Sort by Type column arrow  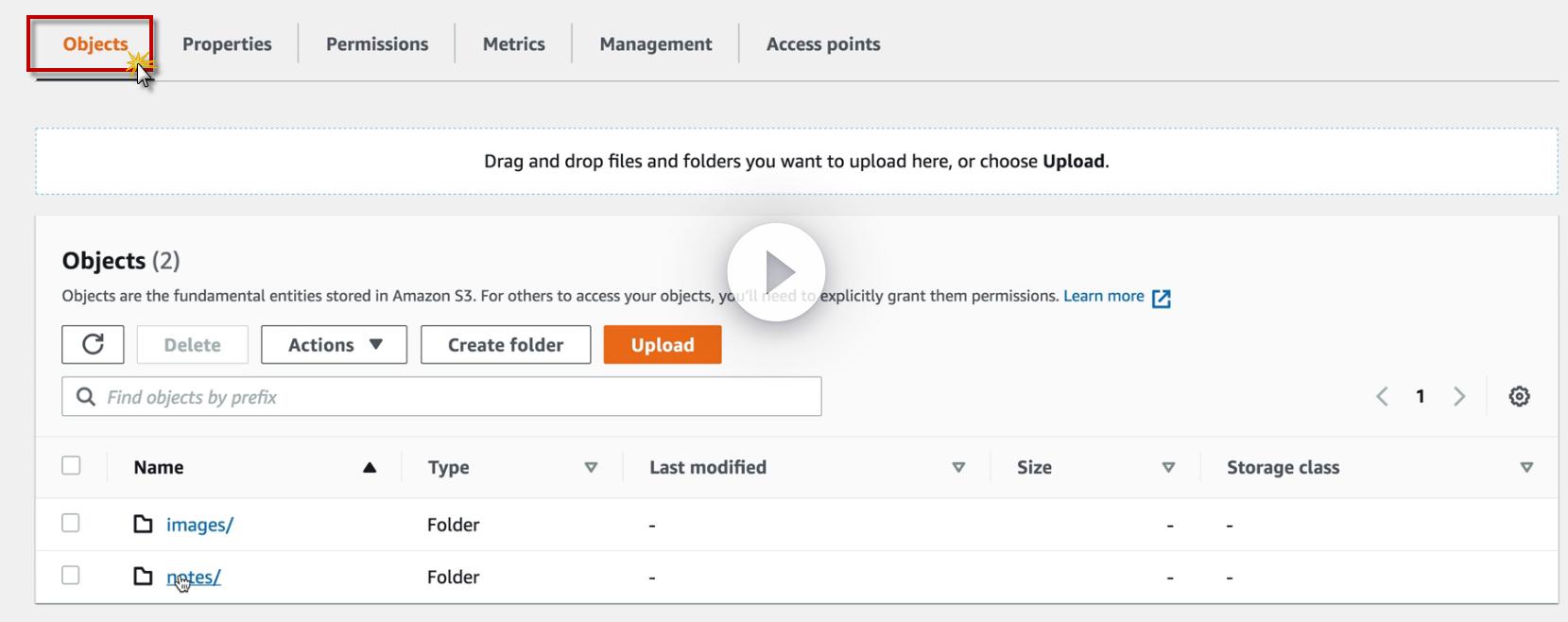591,467
